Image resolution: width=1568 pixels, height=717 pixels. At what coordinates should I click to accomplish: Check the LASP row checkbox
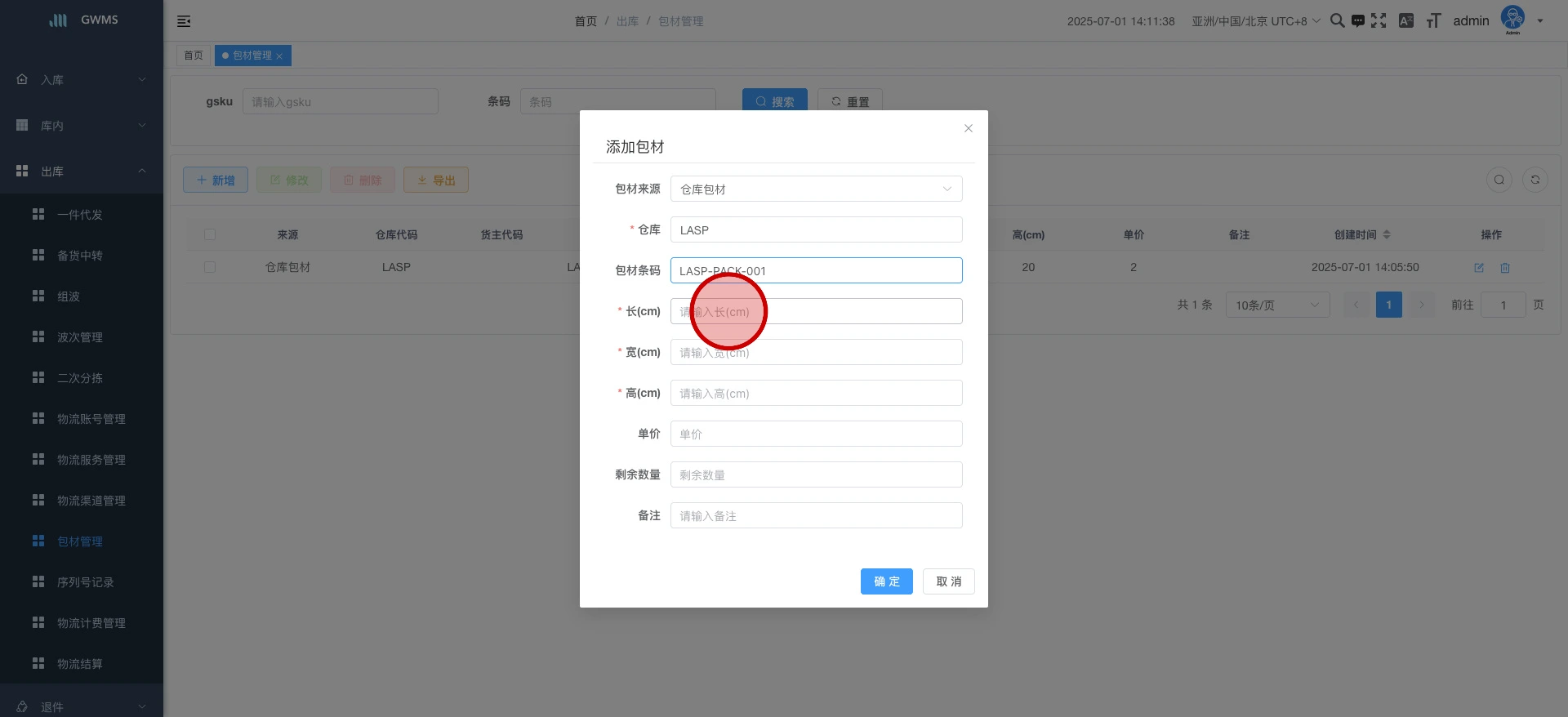coord(210,267)
